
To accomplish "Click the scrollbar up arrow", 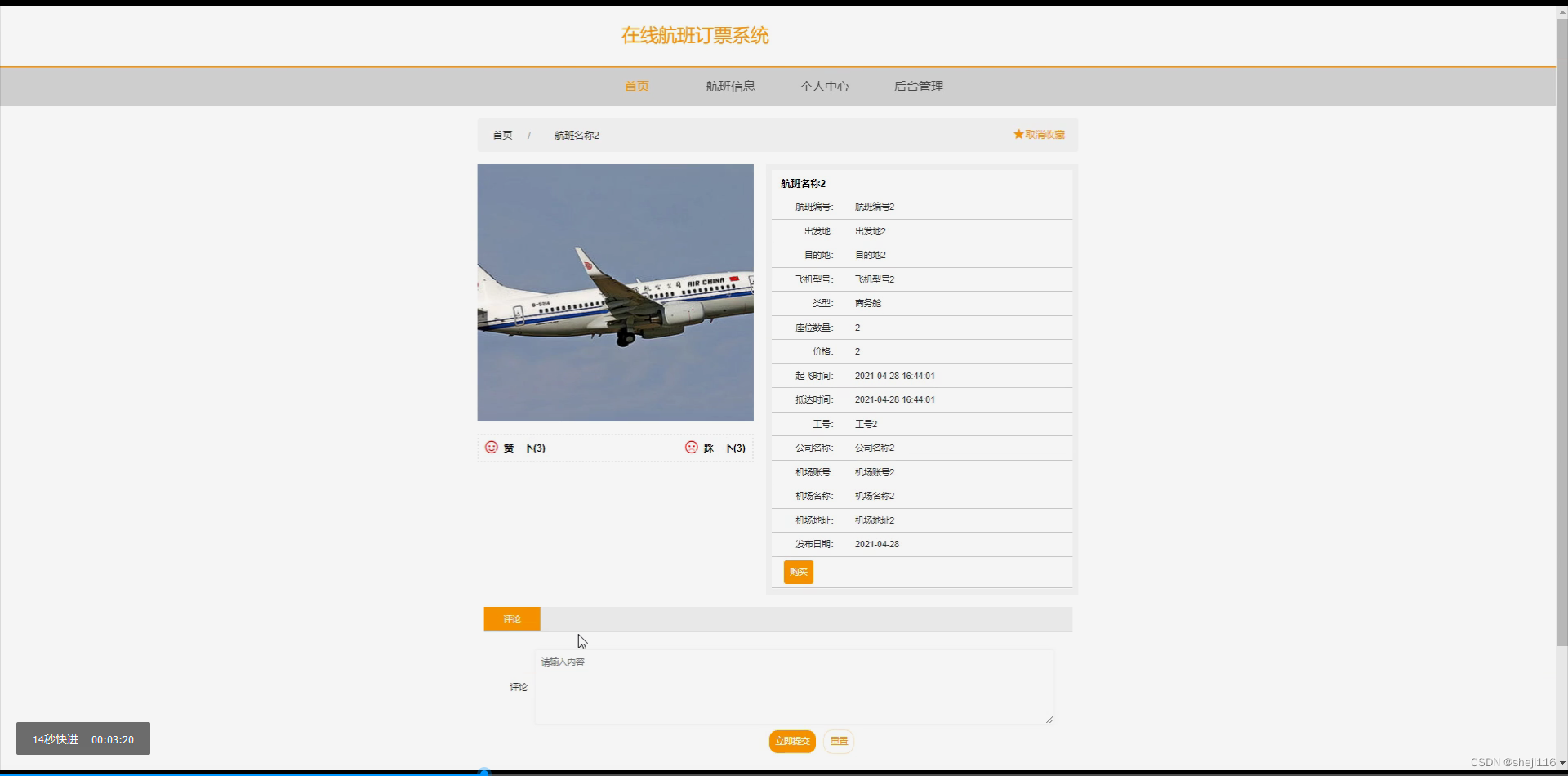I will [x=1562, y=11].
